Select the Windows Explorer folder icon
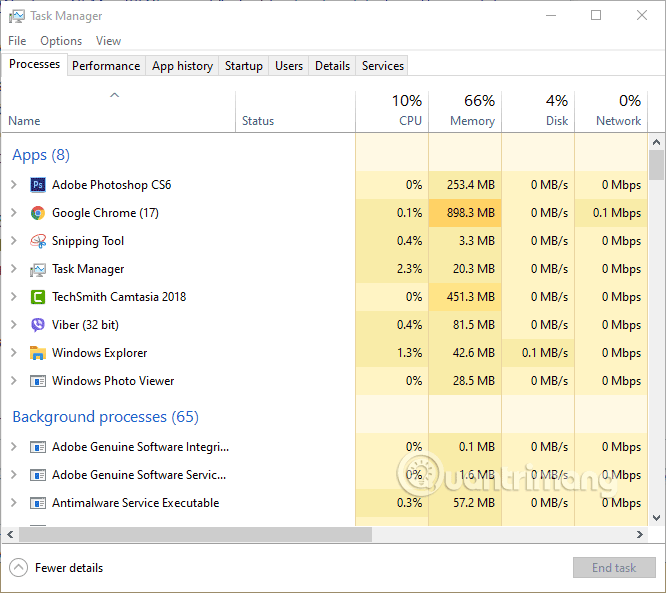 [x=38, y=353]
